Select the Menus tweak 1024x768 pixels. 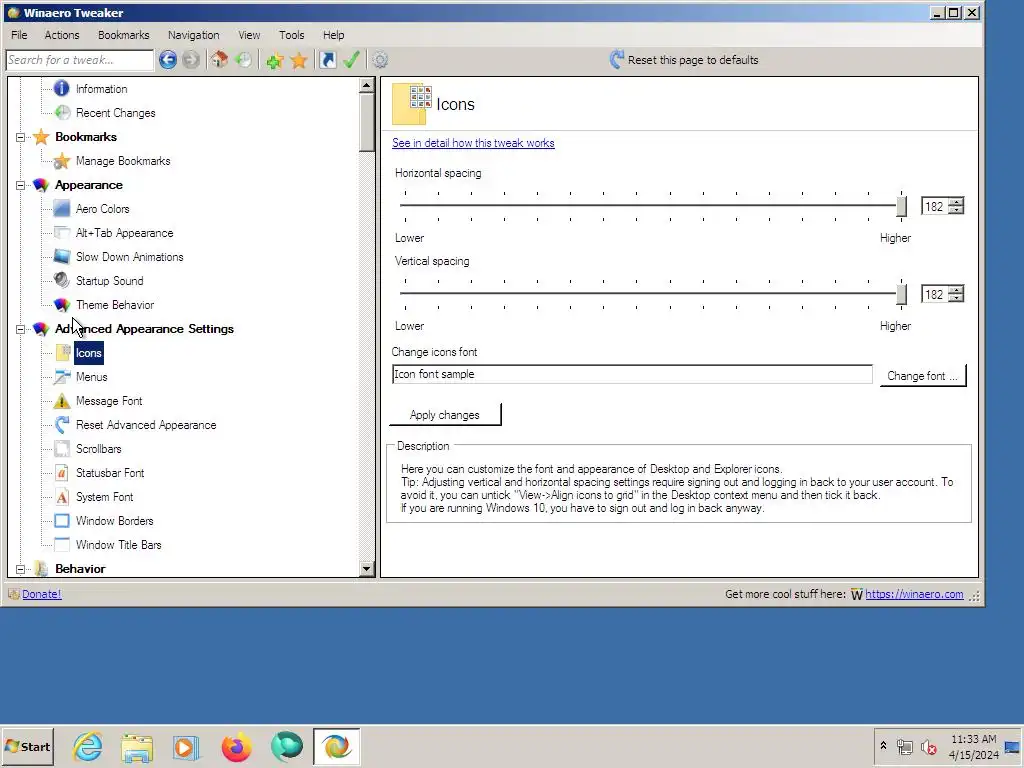[x=91, y=377]
